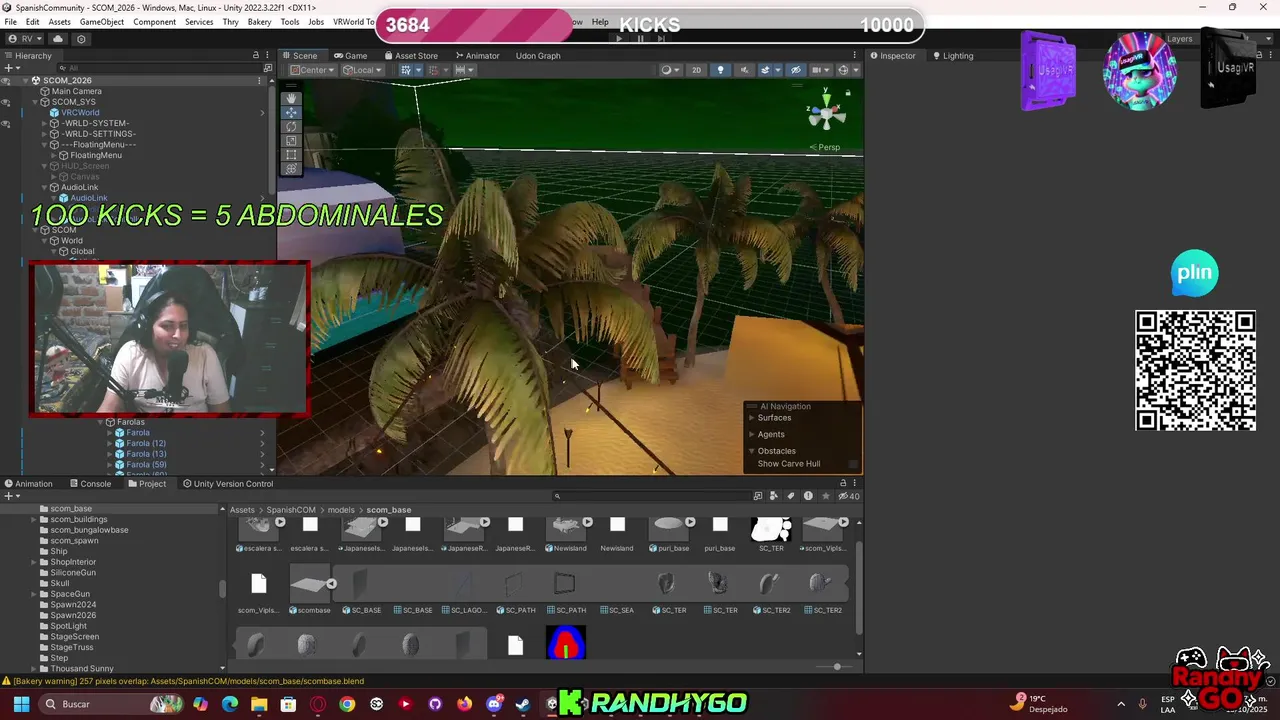
Task: Click the Assets breadcrumb in Project path
Action: 242,510
